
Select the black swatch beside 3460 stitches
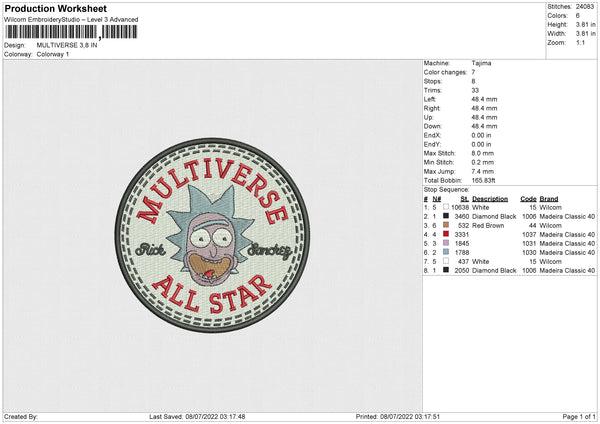point(446,216)
